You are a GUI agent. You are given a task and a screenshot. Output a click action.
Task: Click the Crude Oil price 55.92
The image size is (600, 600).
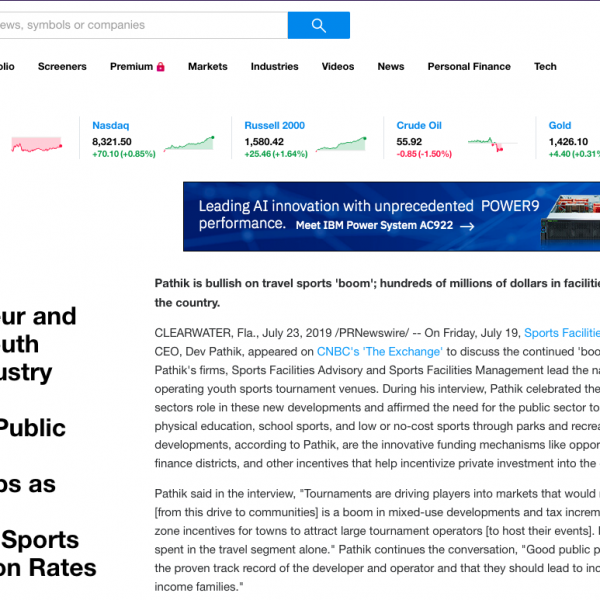409,142
